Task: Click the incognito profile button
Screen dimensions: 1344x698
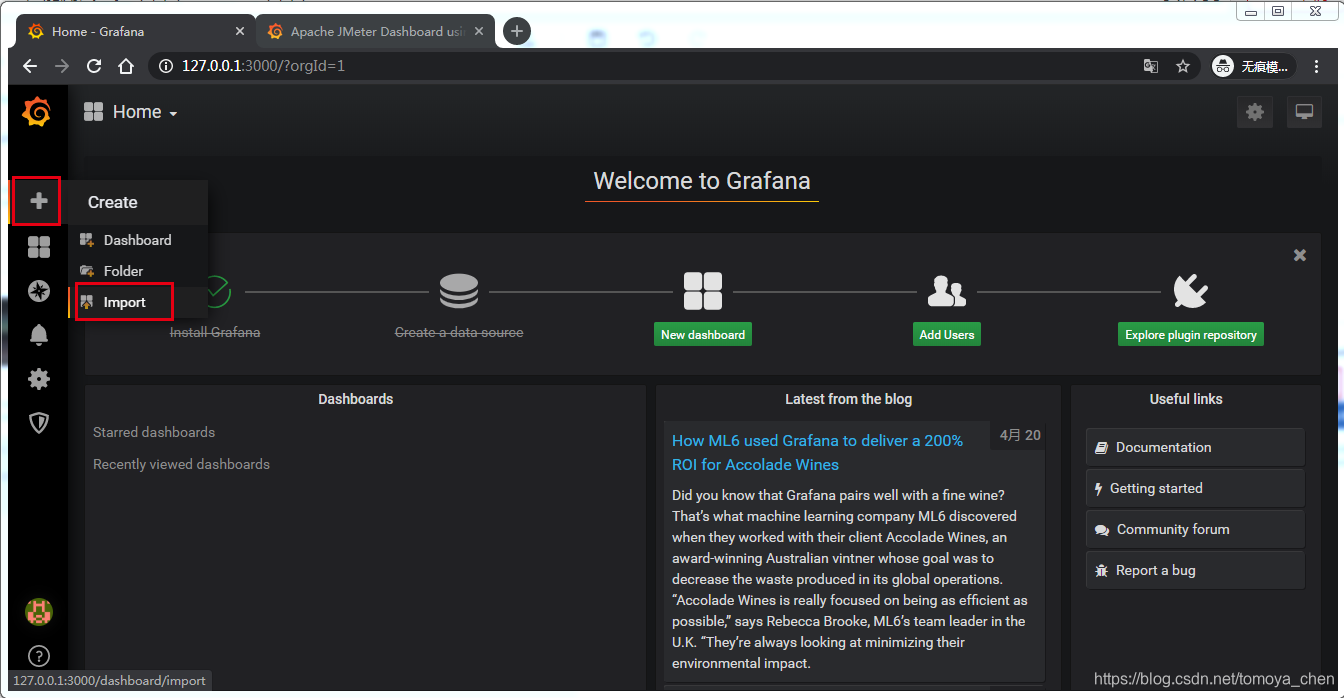Action: tap(1254, 66)
